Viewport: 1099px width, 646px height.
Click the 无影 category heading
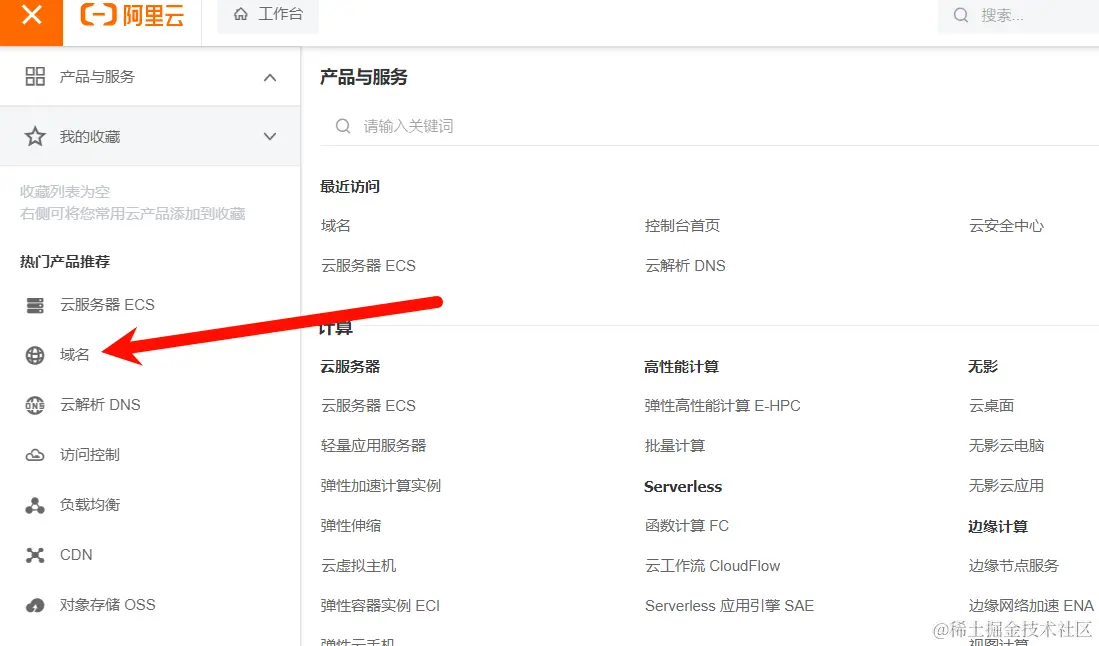pos(983,366)
